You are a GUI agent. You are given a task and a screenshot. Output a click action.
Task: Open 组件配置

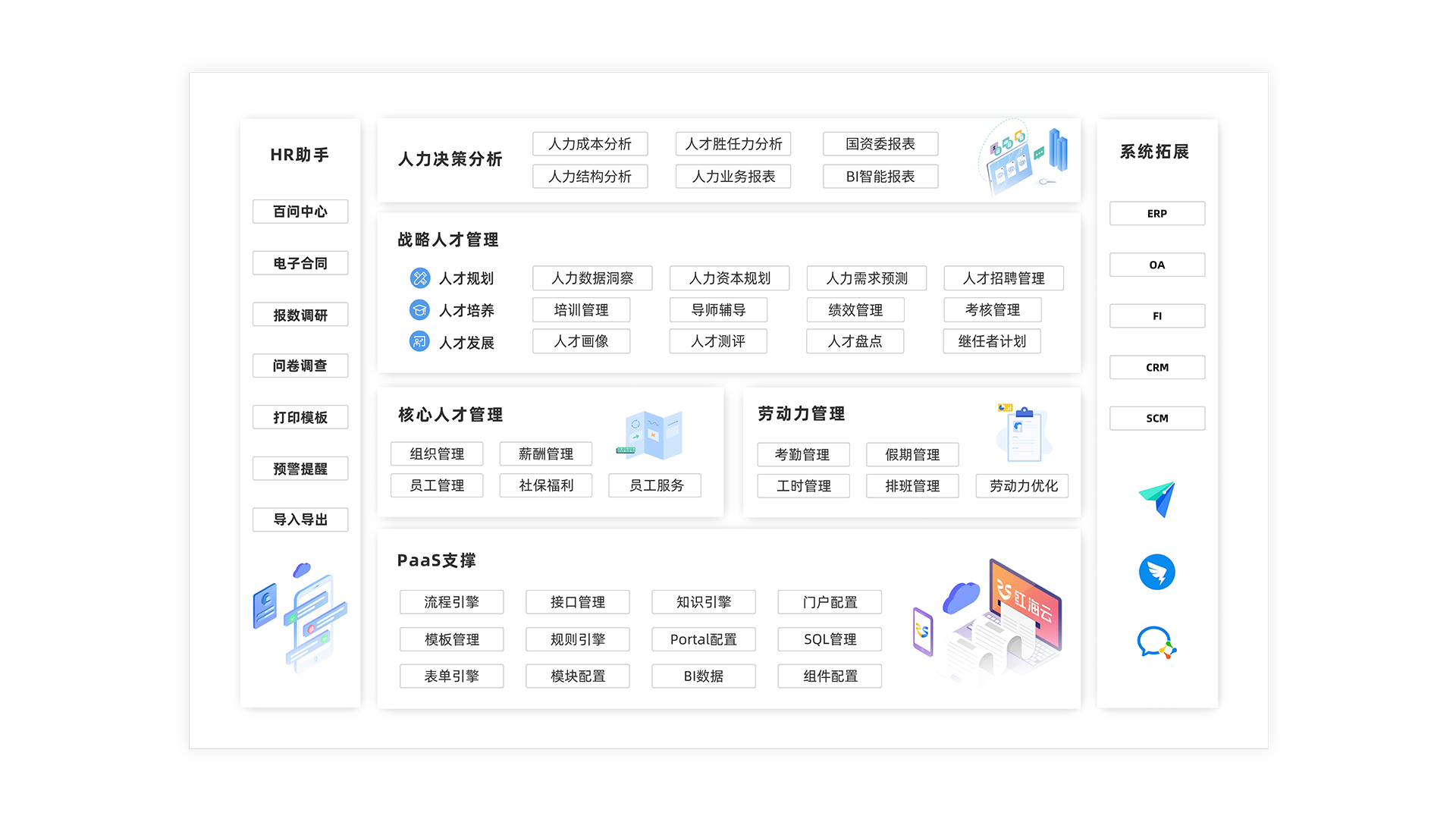830,676
